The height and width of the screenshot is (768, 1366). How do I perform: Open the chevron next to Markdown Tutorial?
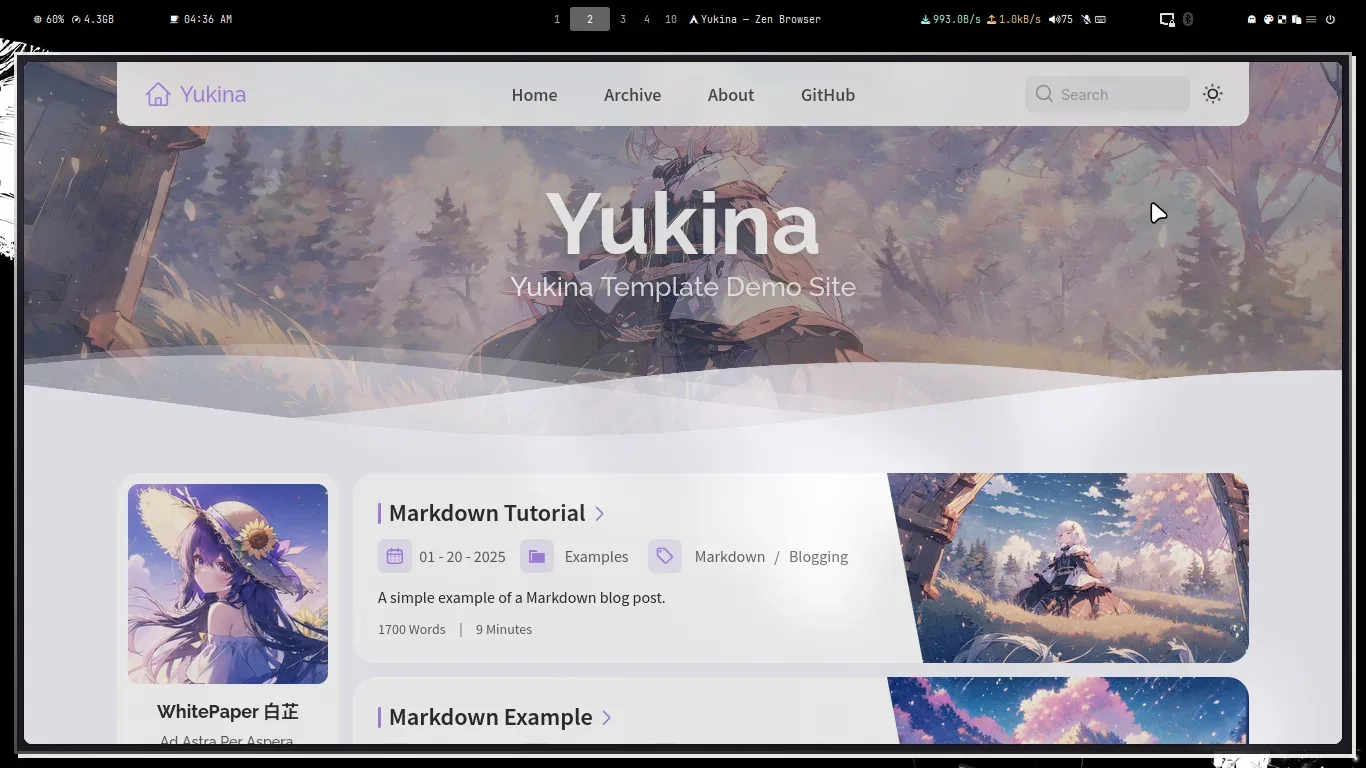(x=600, y=513)
